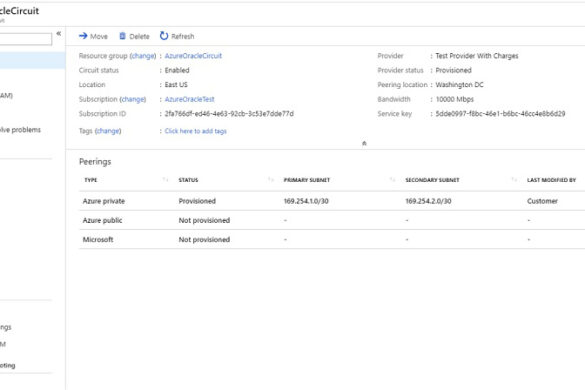Select the highlighted Overview sidebar item
This screenshot has width=585, height=390.
pyautogui.click(x=32, y=60)
